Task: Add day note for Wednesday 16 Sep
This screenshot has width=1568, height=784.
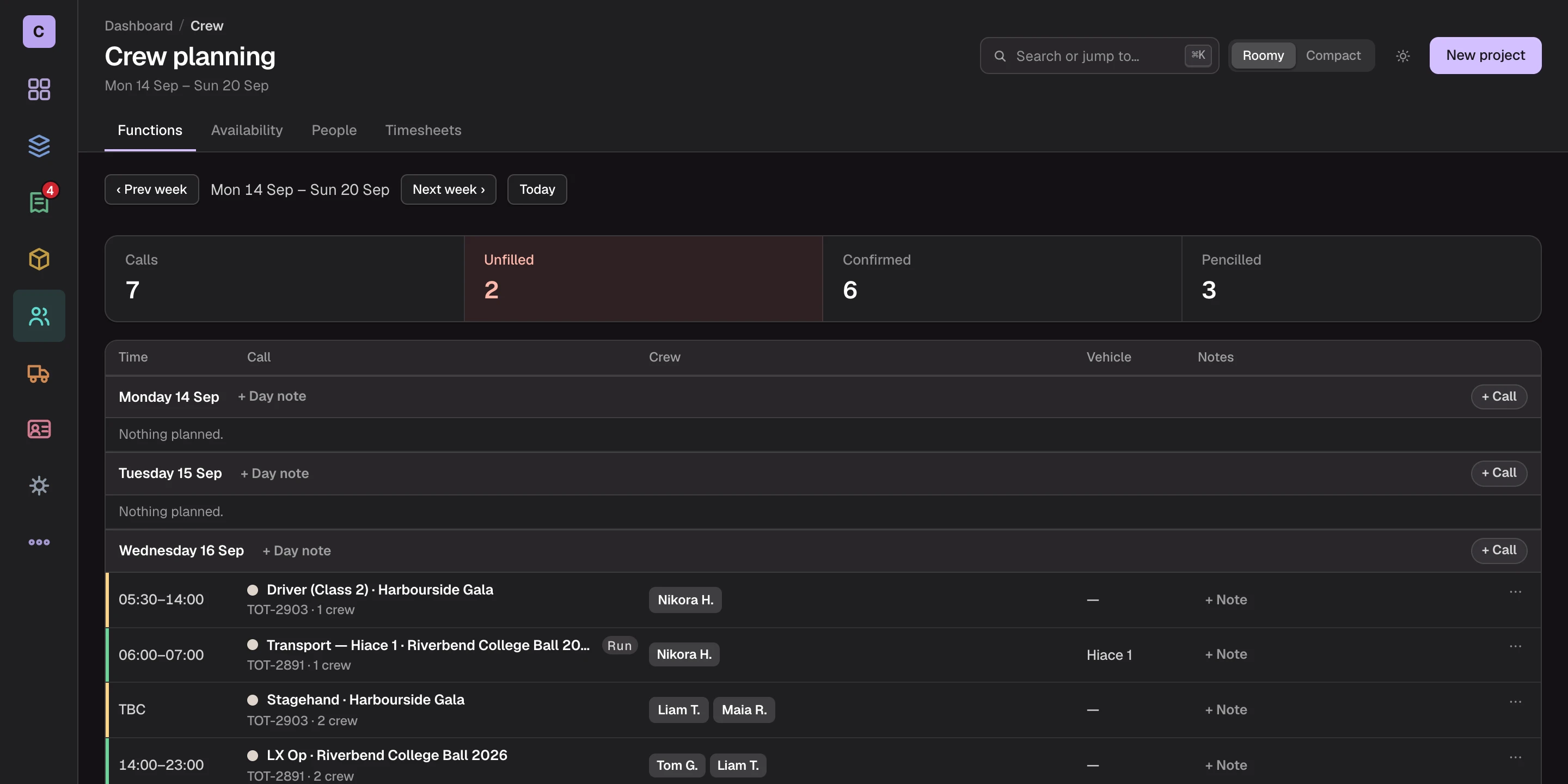Action: [x=296, y=551]
